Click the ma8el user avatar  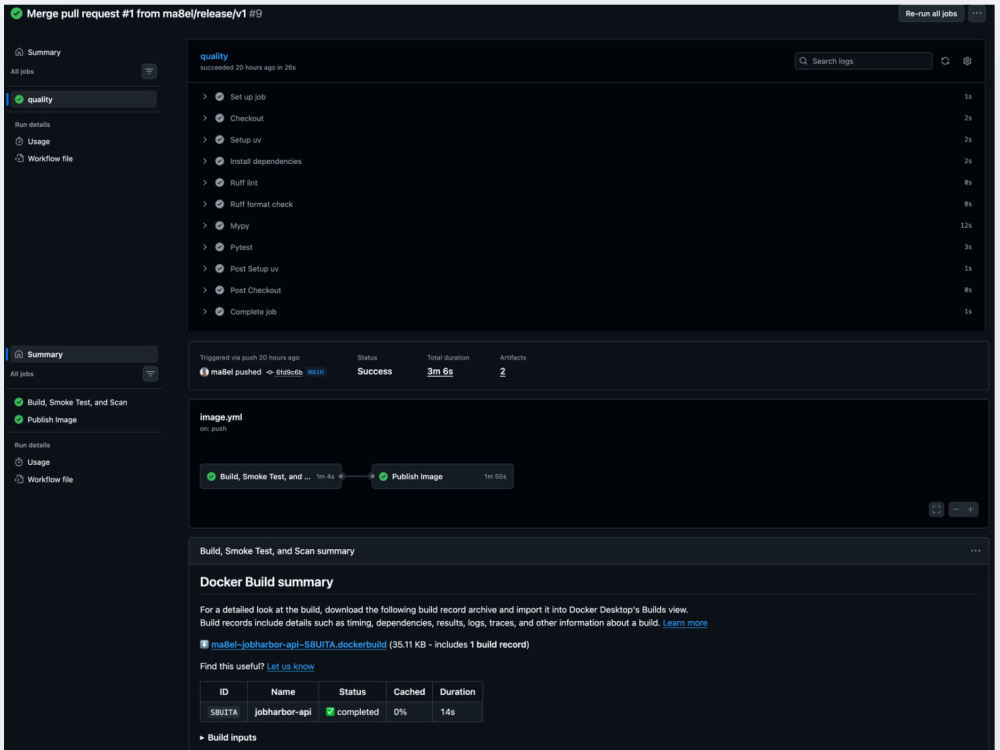(204, 372)
